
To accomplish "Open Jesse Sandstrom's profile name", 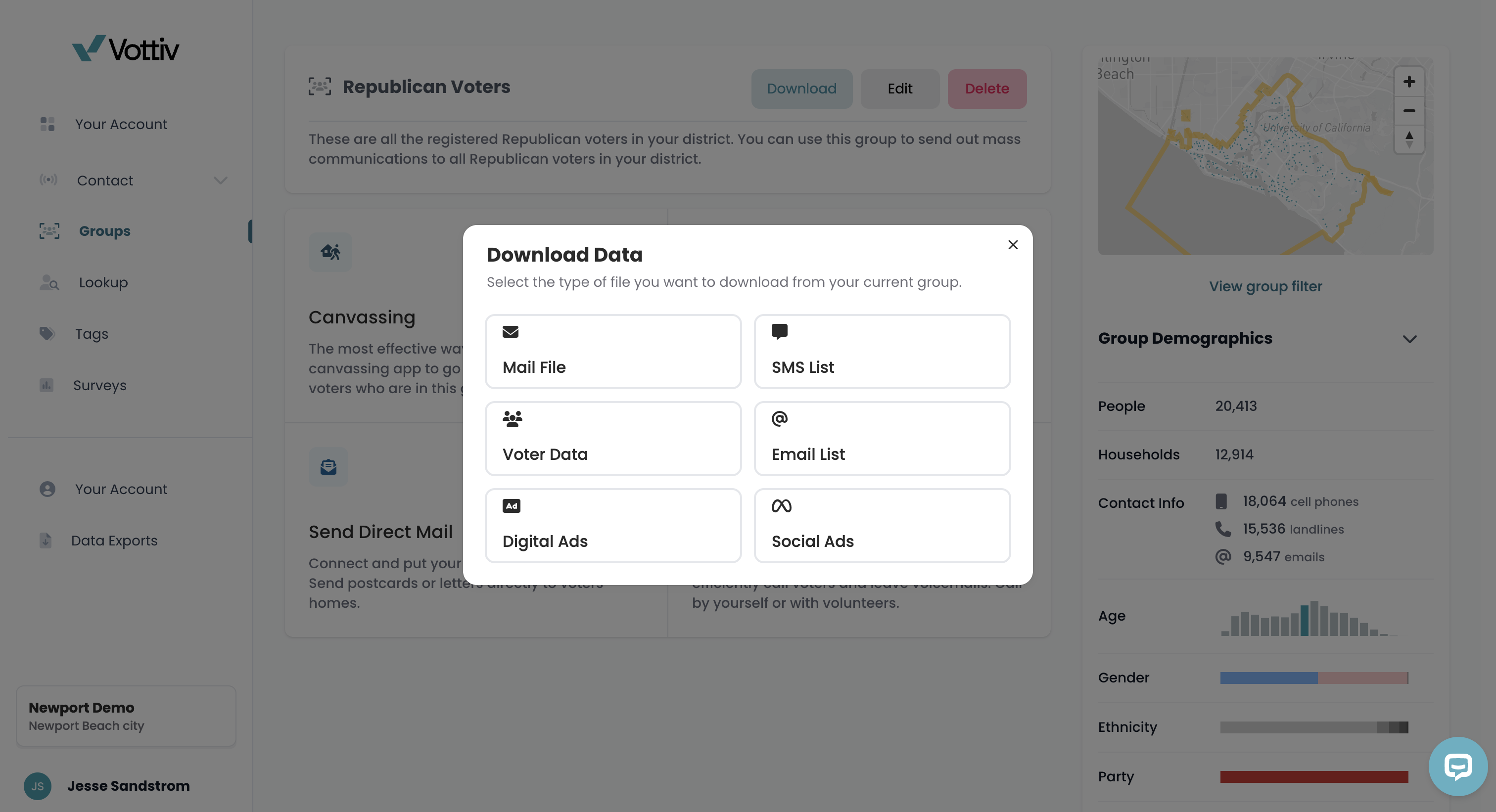I will [128, 786].
